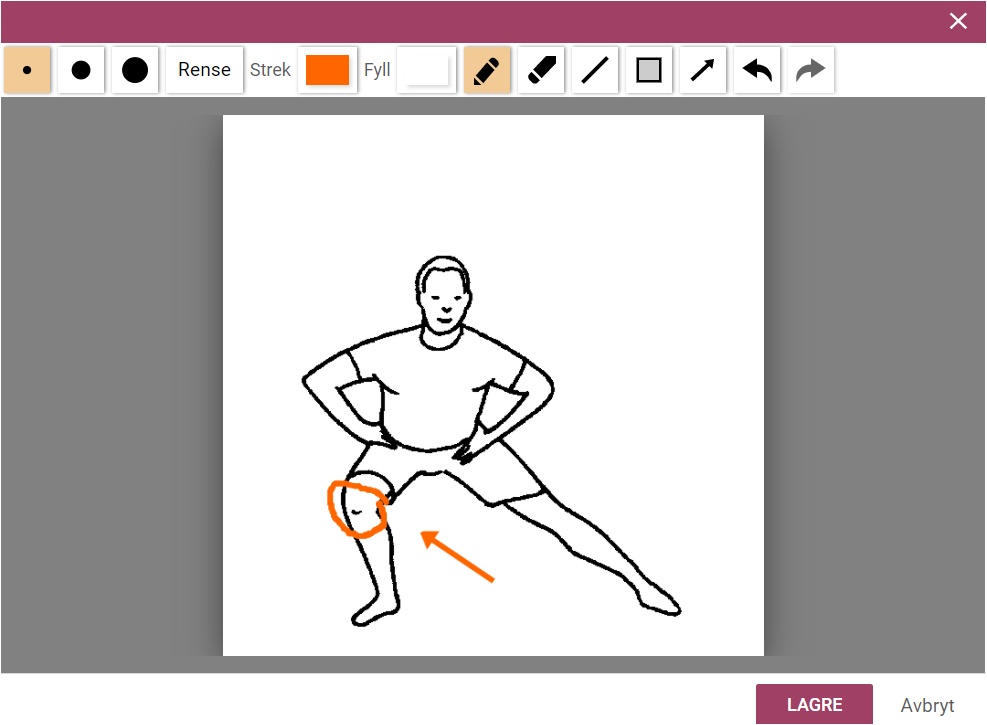This screenshot has width=987, height=725.
Task: Redo the undone drawing action
Action: point(811,70)
